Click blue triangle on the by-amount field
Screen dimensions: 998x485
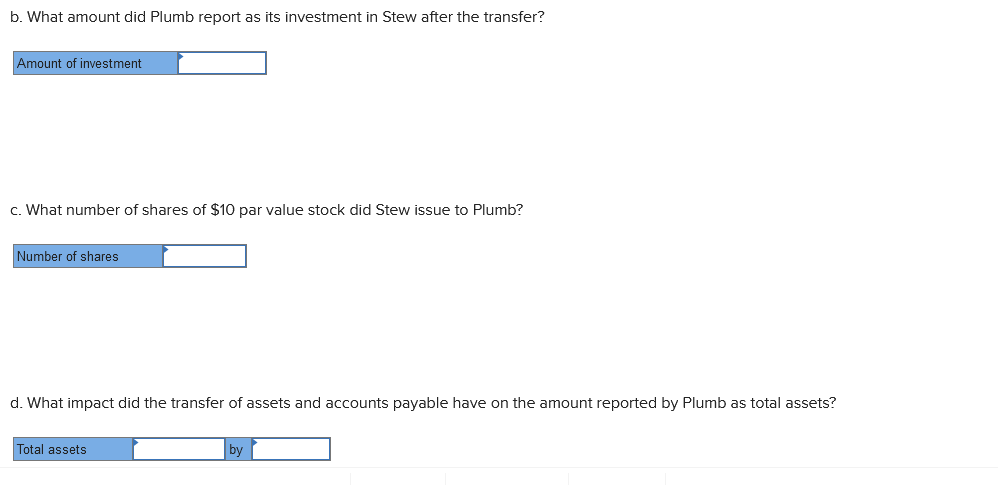(x=255, y=442)
